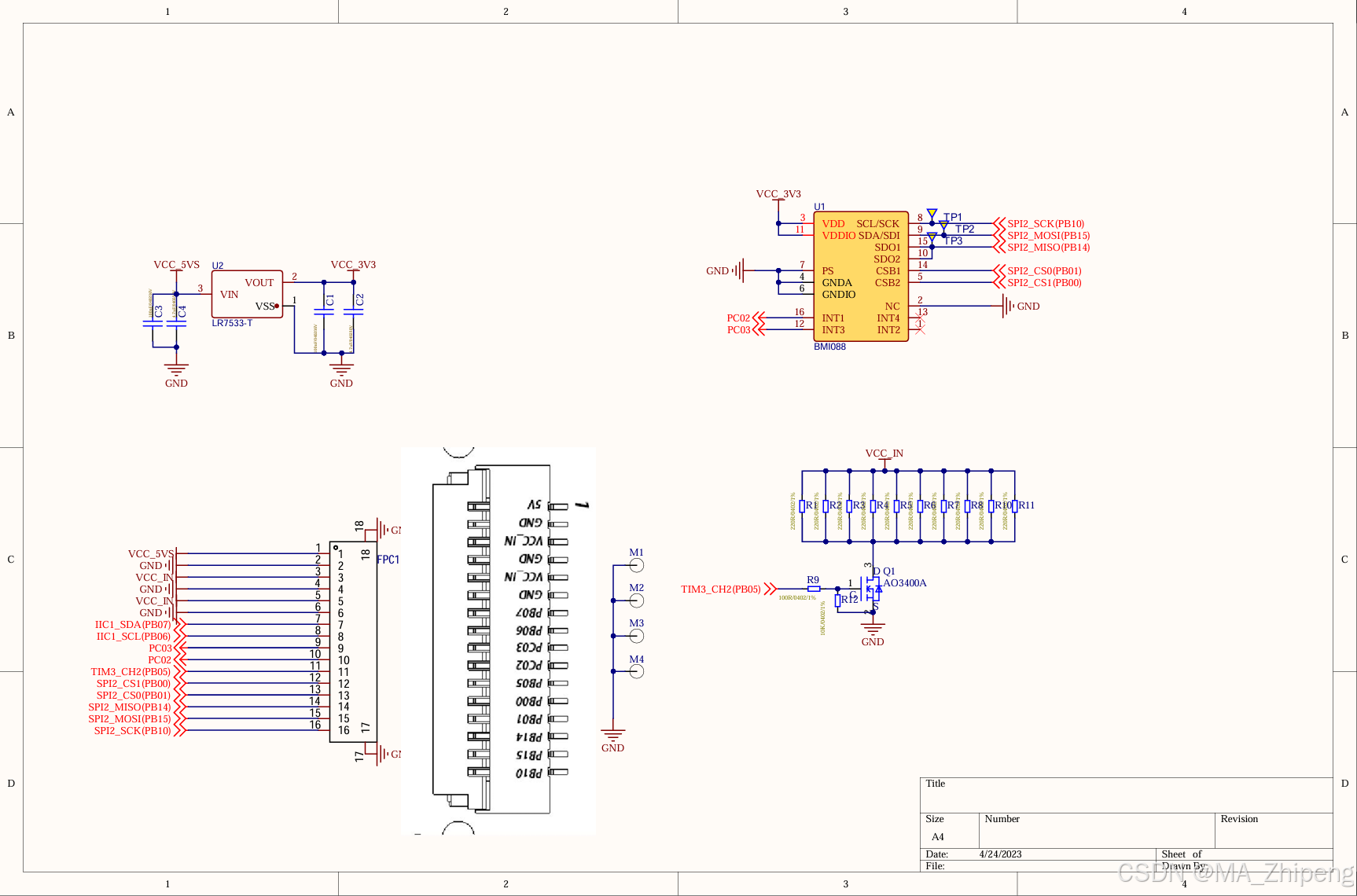Click SPI2_CS0(PB01) port beside the BMI088
Image resolution: width=1357 pixels, height=896 pixels.
pos(1039,271)
